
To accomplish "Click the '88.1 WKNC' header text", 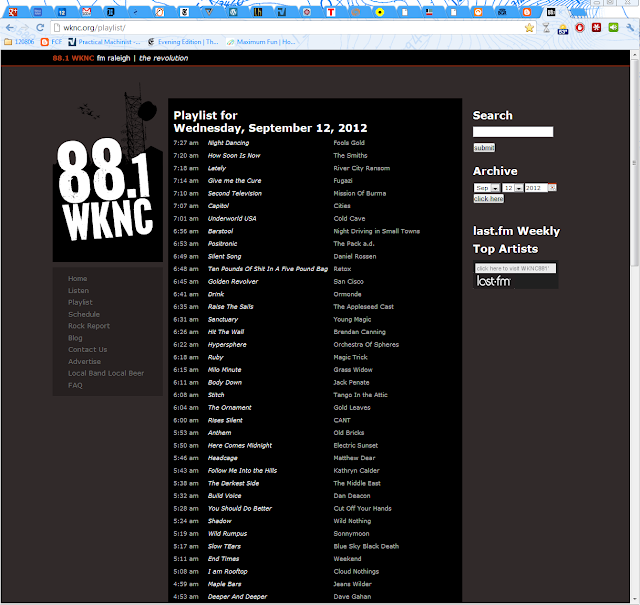I will tap(73, 58).
